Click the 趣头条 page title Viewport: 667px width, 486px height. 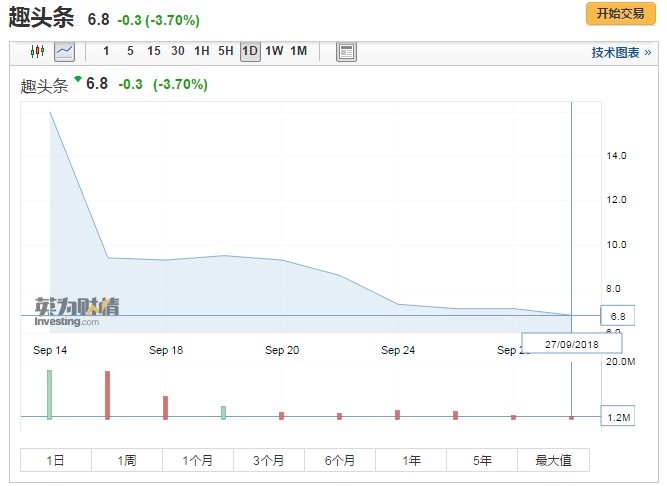41,18
